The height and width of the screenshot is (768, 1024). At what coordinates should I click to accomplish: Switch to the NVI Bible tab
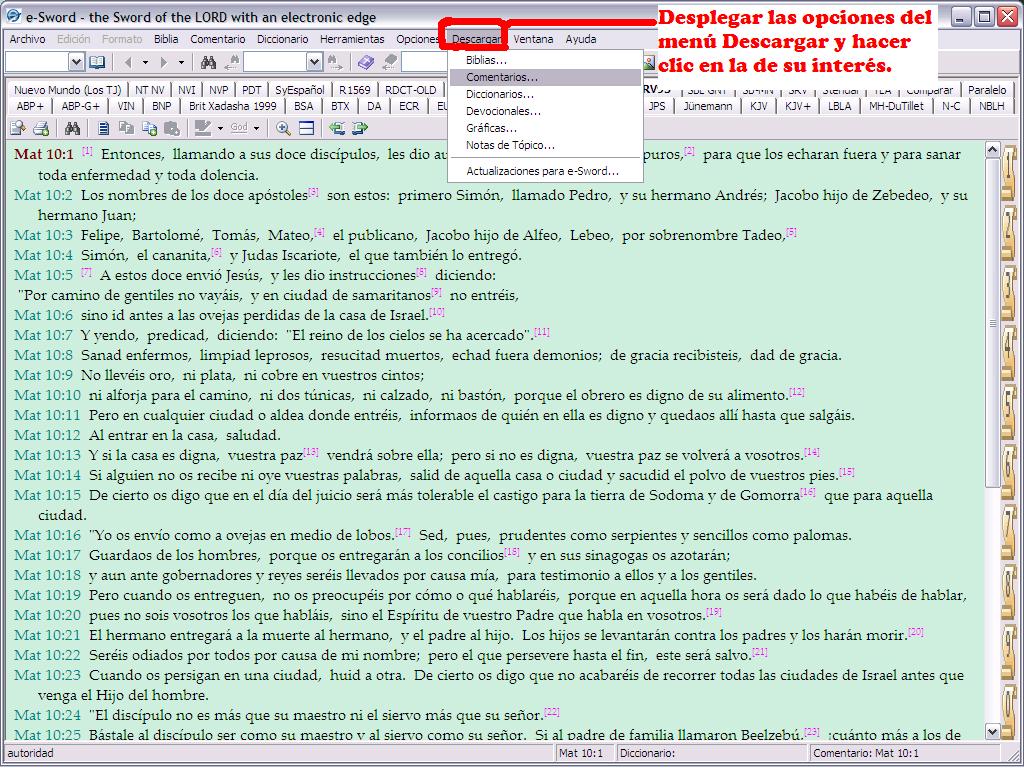pos(187,90)
